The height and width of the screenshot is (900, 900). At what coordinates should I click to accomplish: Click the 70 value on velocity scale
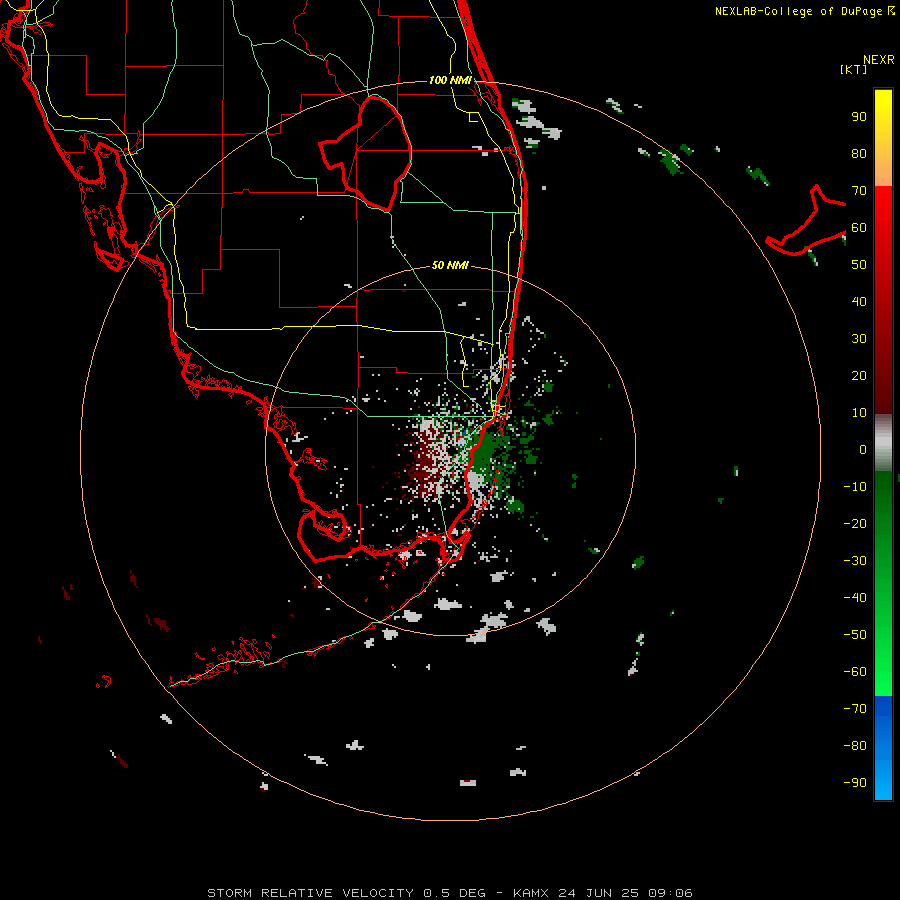[859, 191]
